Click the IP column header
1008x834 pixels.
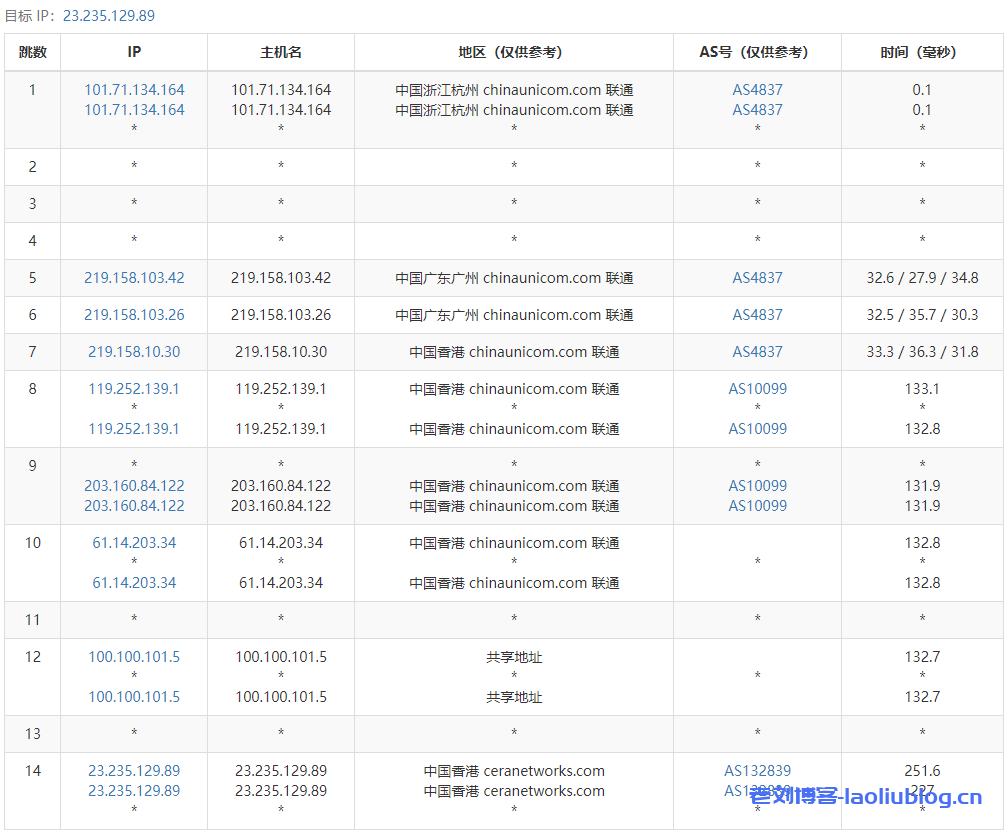tap(134, 52)
